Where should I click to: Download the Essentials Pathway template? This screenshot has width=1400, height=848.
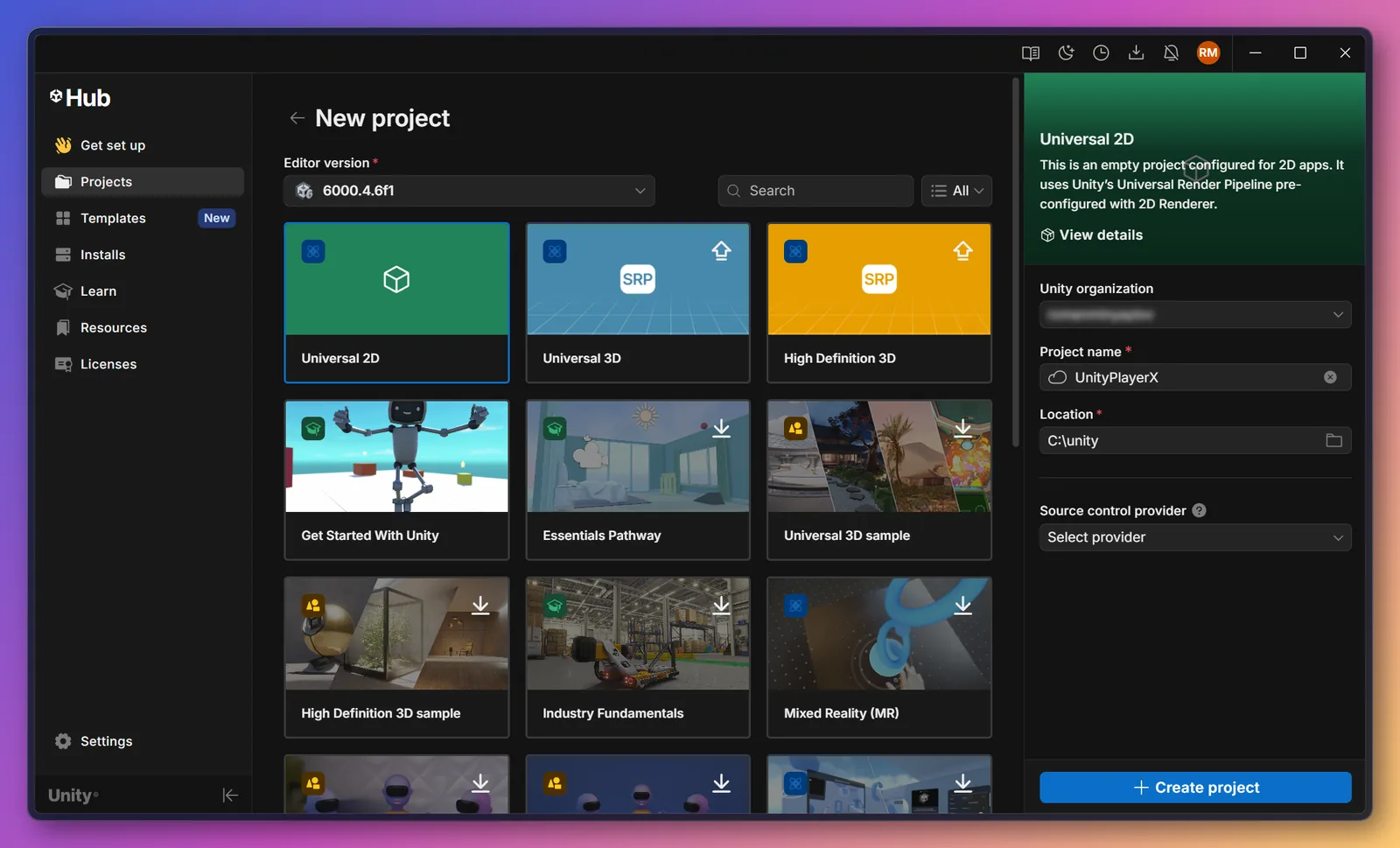(721, 428)
